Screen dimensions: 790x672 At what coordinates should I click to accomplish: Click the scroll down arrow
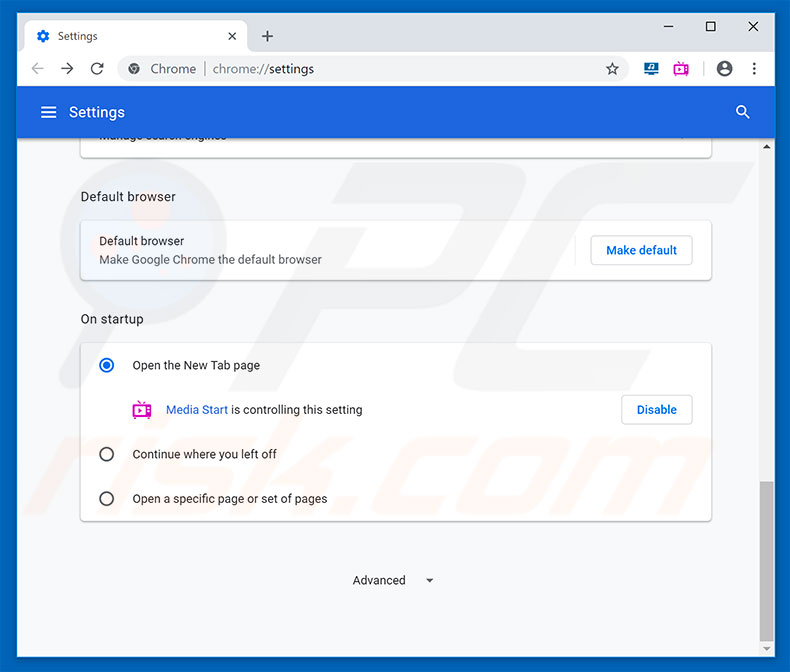coord(766,648)
